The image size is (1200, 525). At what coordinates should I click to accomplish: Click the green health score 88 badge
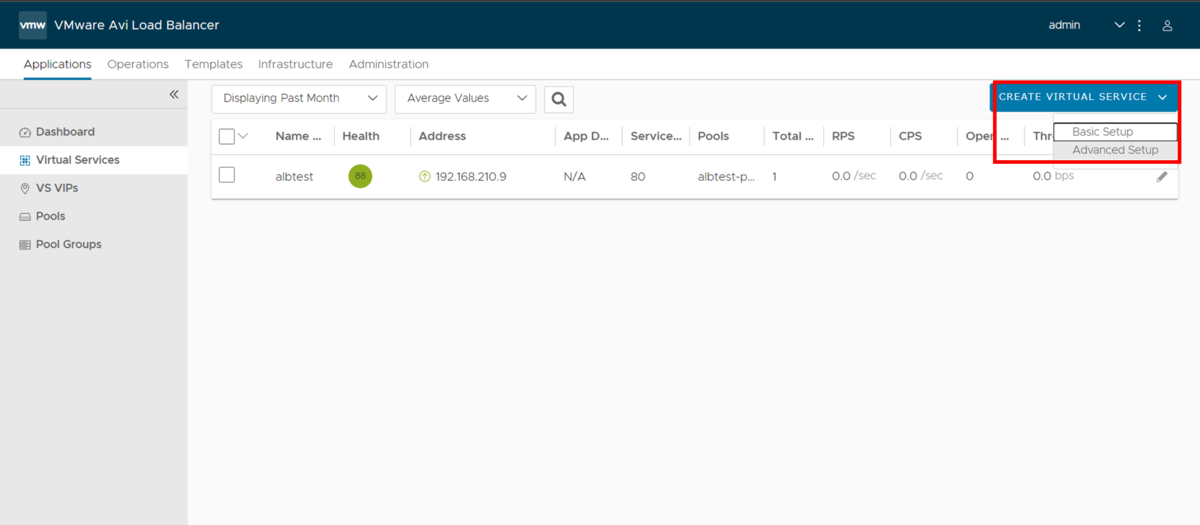tap(360, 176)
